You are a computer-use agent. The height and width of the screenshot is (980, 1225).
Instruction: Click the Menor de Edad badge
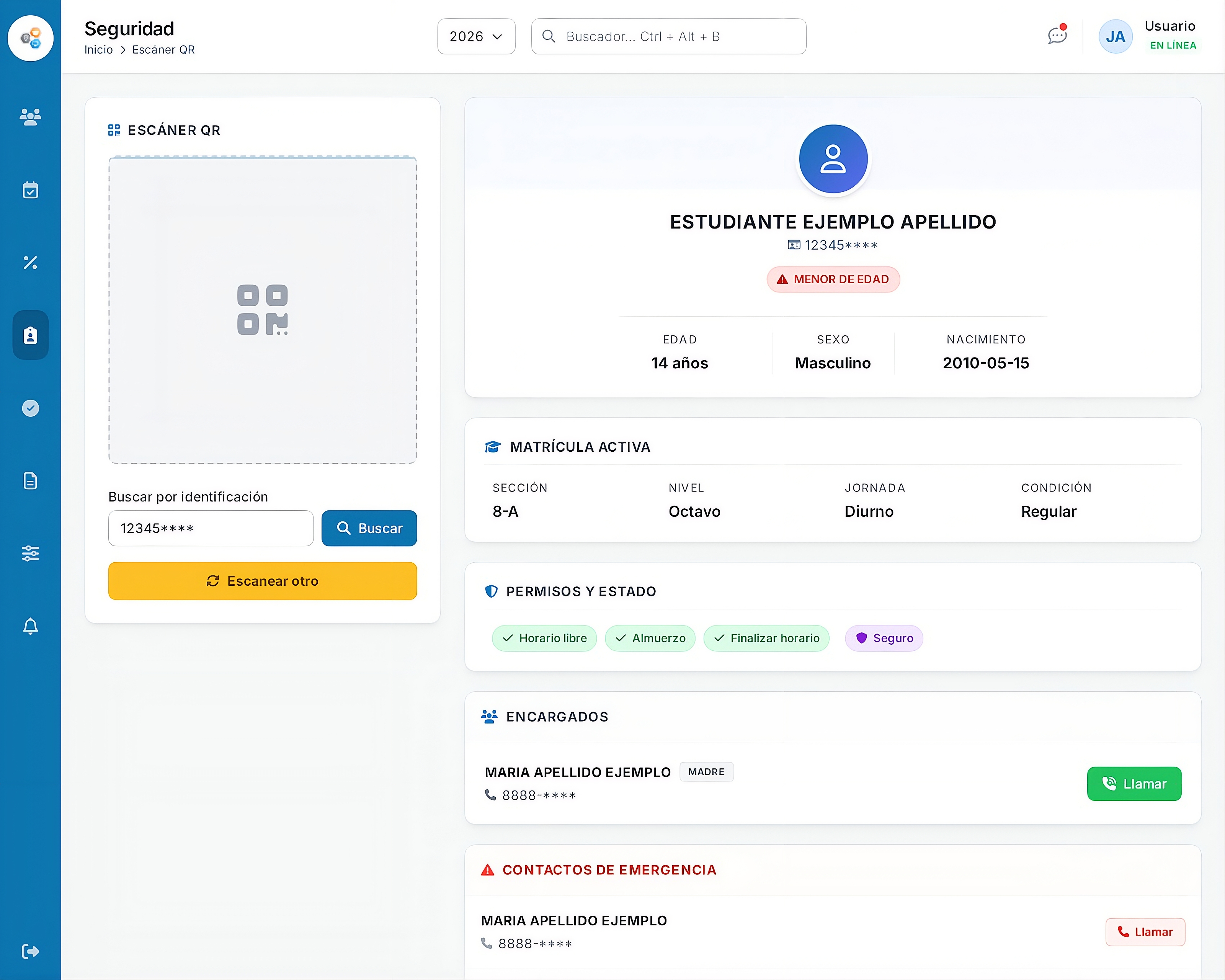[x=833, y=279]
